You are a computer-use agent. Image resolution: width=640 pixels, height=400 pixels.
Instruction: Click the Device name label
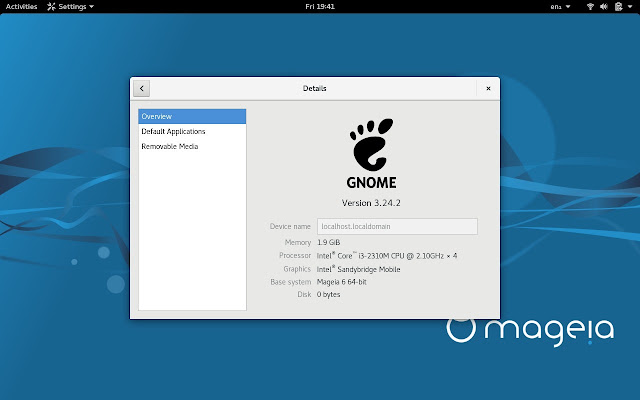coord(290,226)
